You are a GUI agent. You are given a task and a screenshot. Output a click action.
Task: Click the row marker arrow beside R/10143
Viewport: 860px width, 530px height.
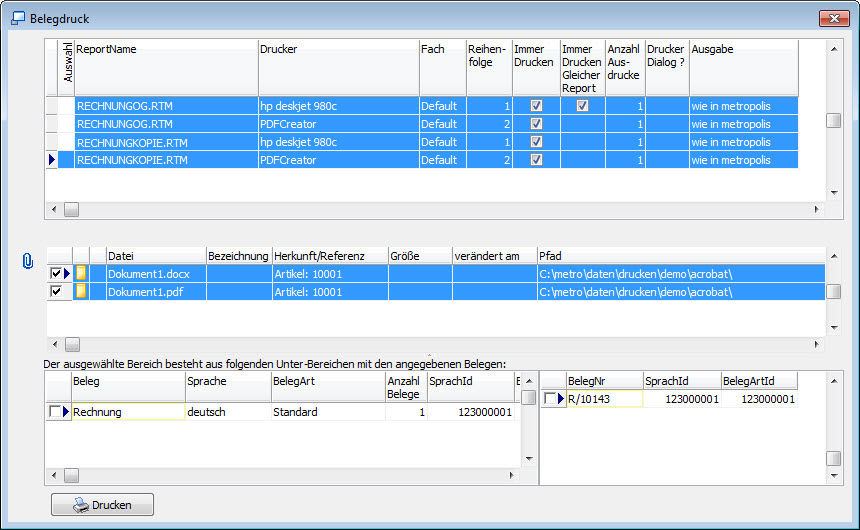[x=561, y=399]
